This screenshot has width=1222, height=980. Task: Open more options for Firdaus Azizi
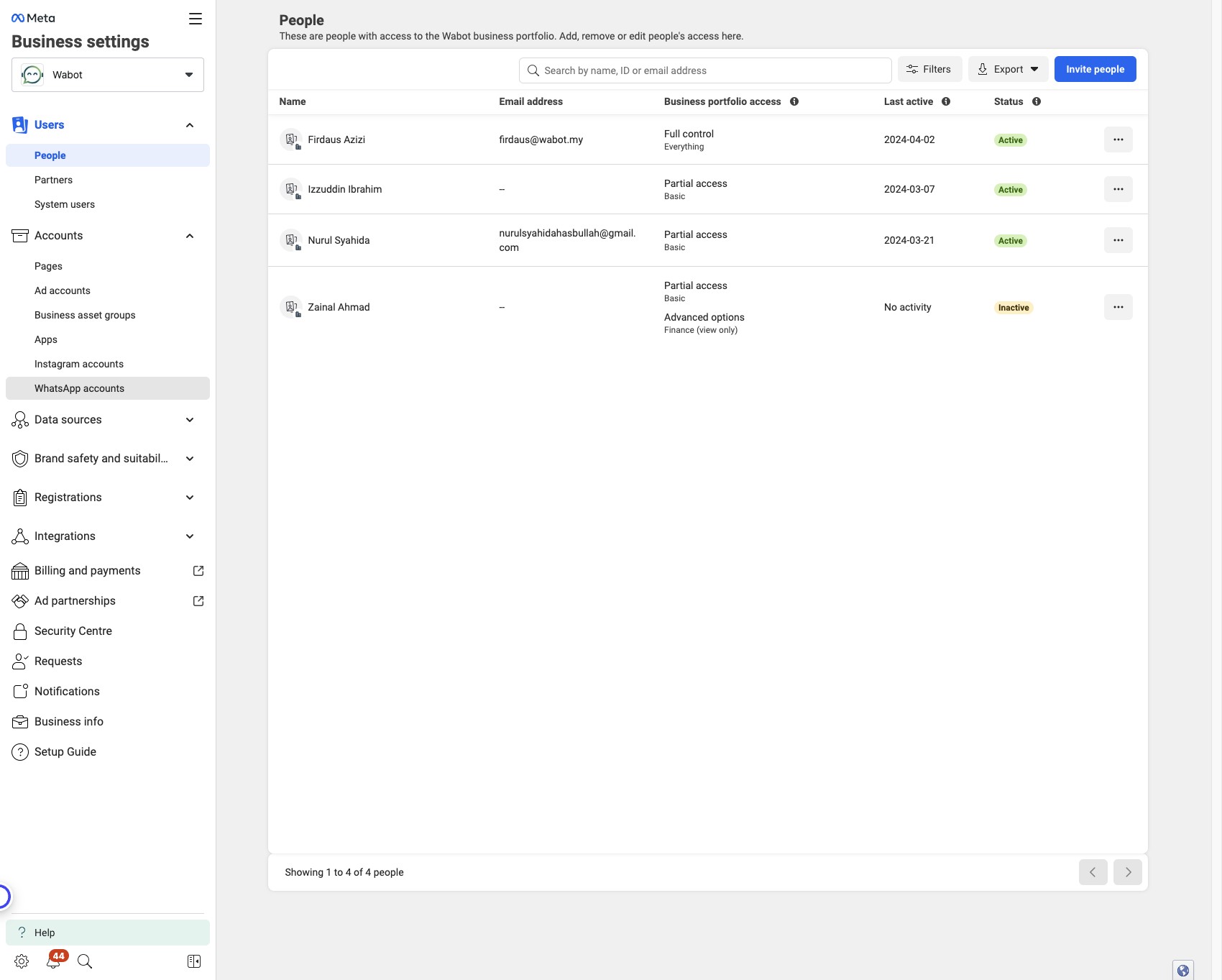(1118, 139)
